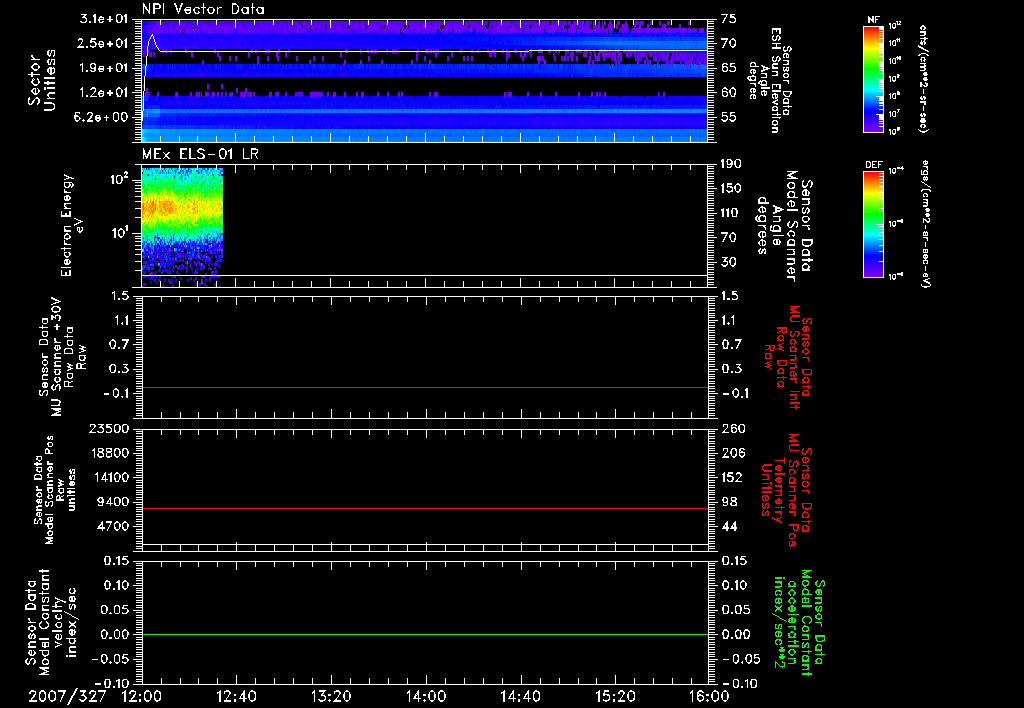1024x708 pixels.
Task: Click the NF color scale bar
Action: click(x=874, y=79)
